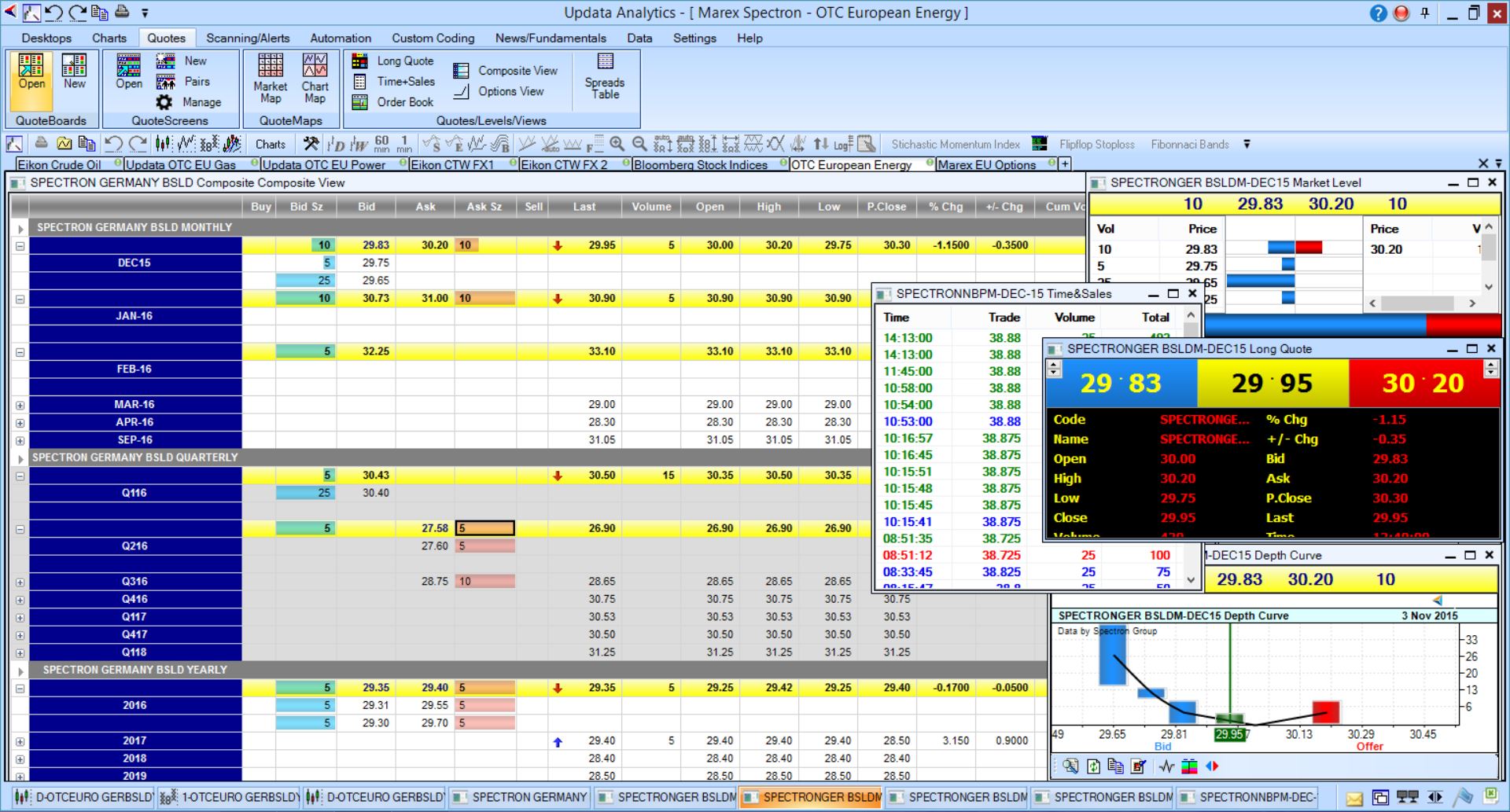Click the Charts button in the toolbar
1510x812 pixels.
(271, 145)
